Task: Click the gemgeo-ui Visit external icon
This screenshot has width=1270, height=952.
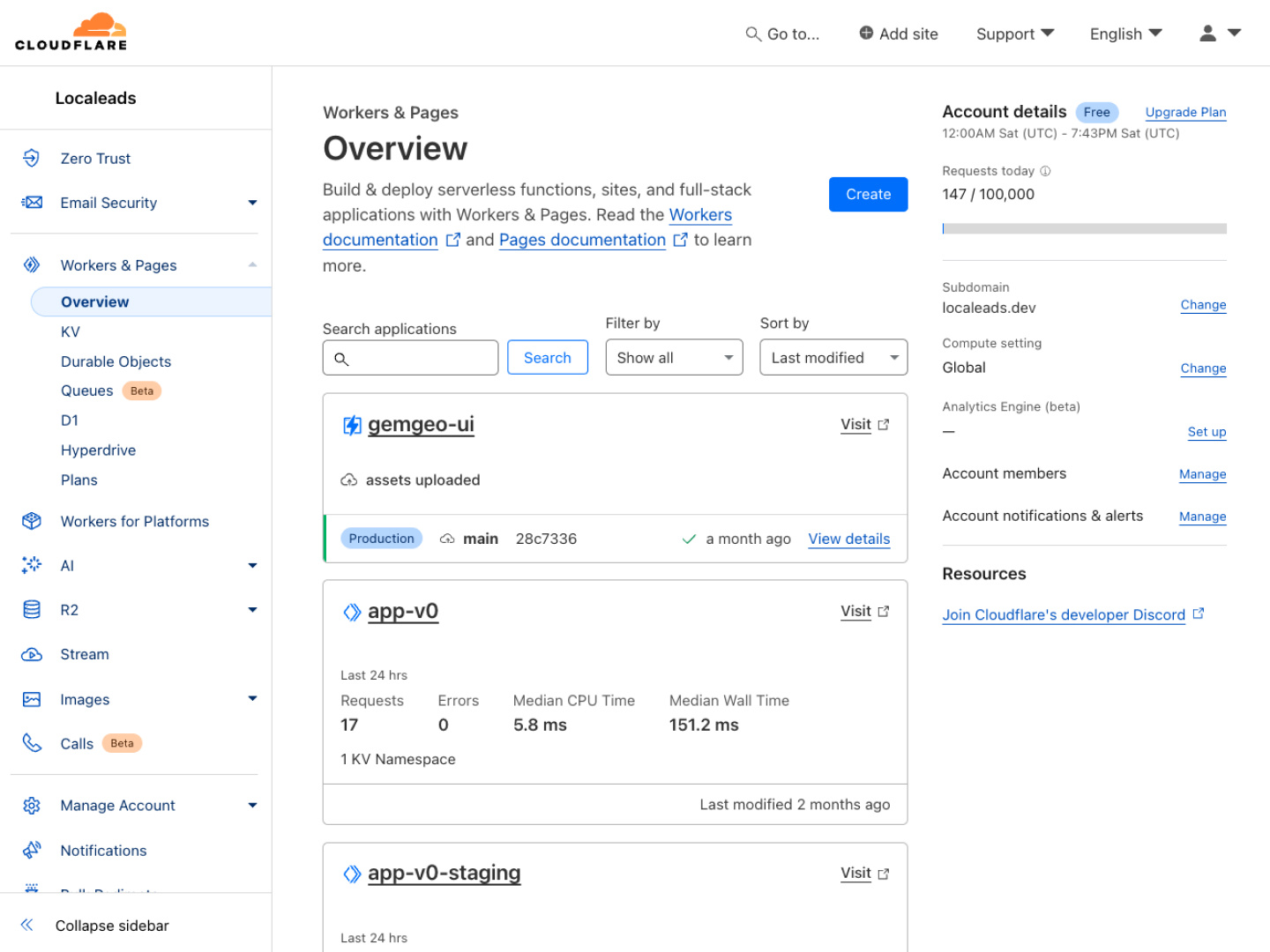Action: click(884, 425)
